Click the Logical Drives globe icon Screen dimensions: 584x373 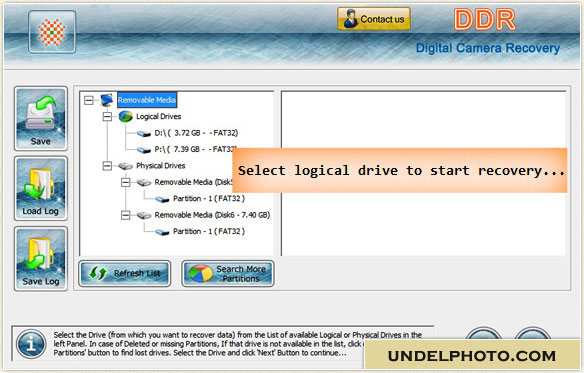126,117
